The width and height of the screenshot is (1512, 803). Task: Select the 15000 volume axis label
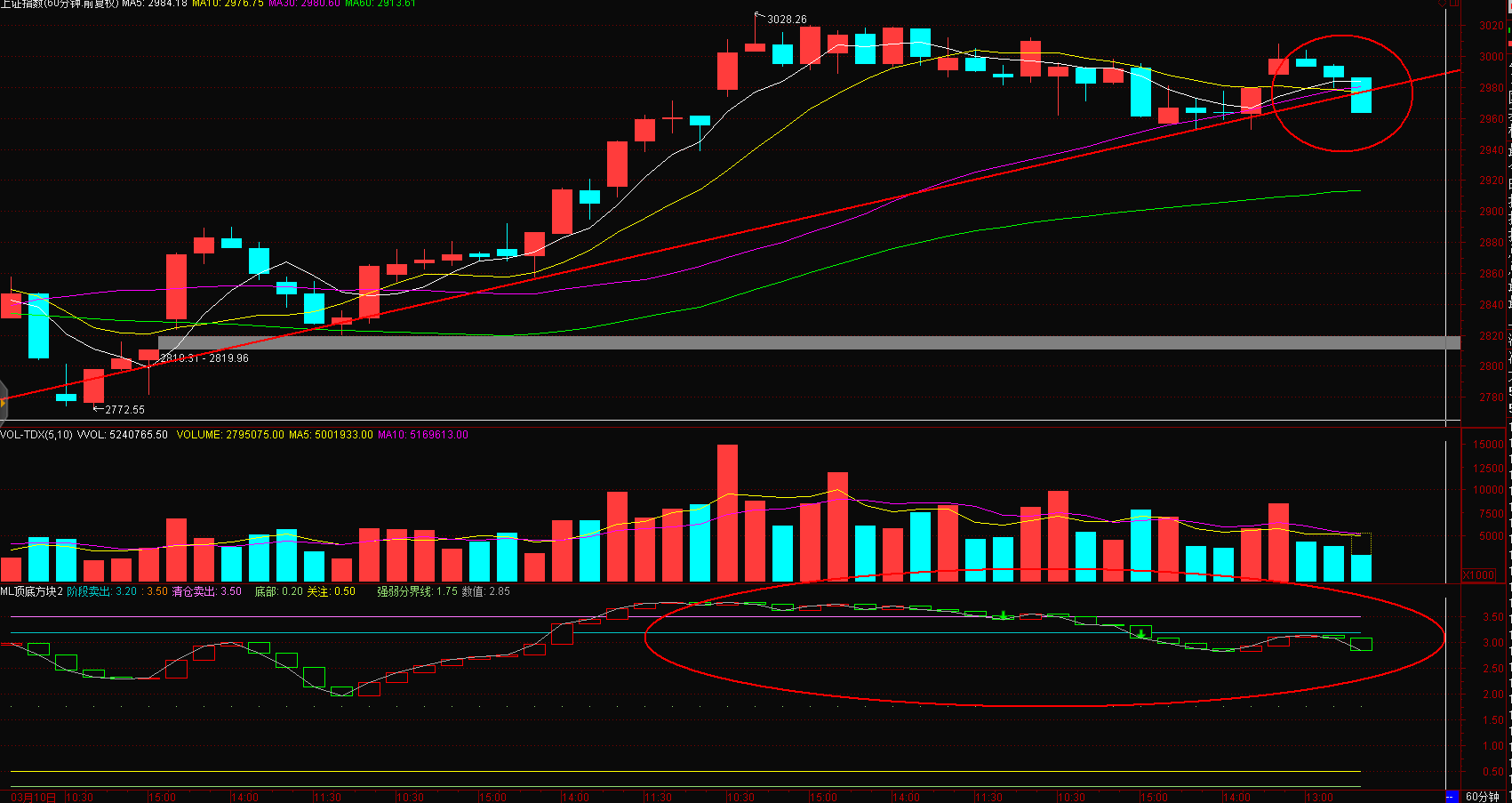[x=1489, y=445]
